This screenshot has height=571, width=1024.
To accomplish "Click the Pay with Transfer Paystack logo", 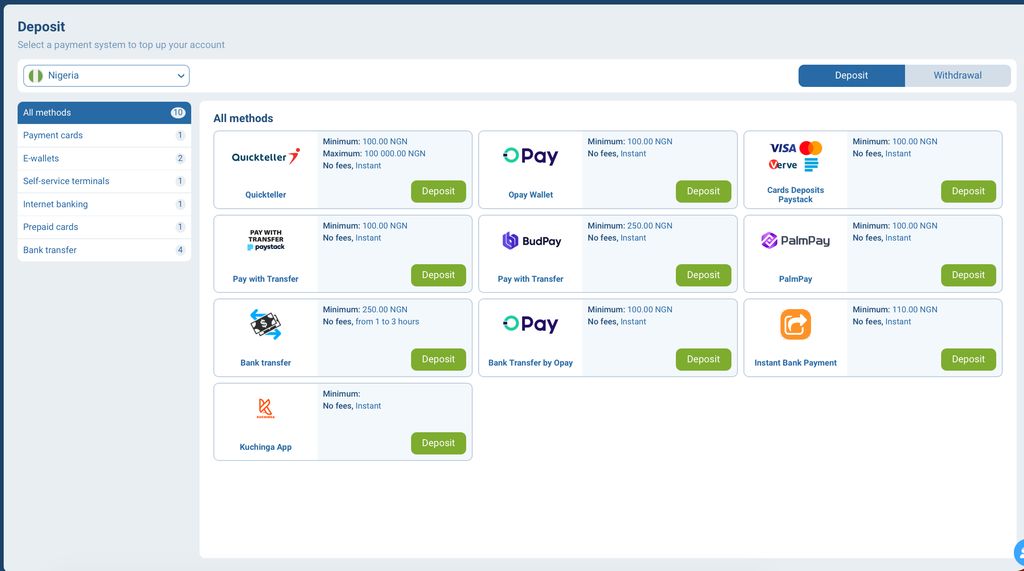I will pos(266,240).
